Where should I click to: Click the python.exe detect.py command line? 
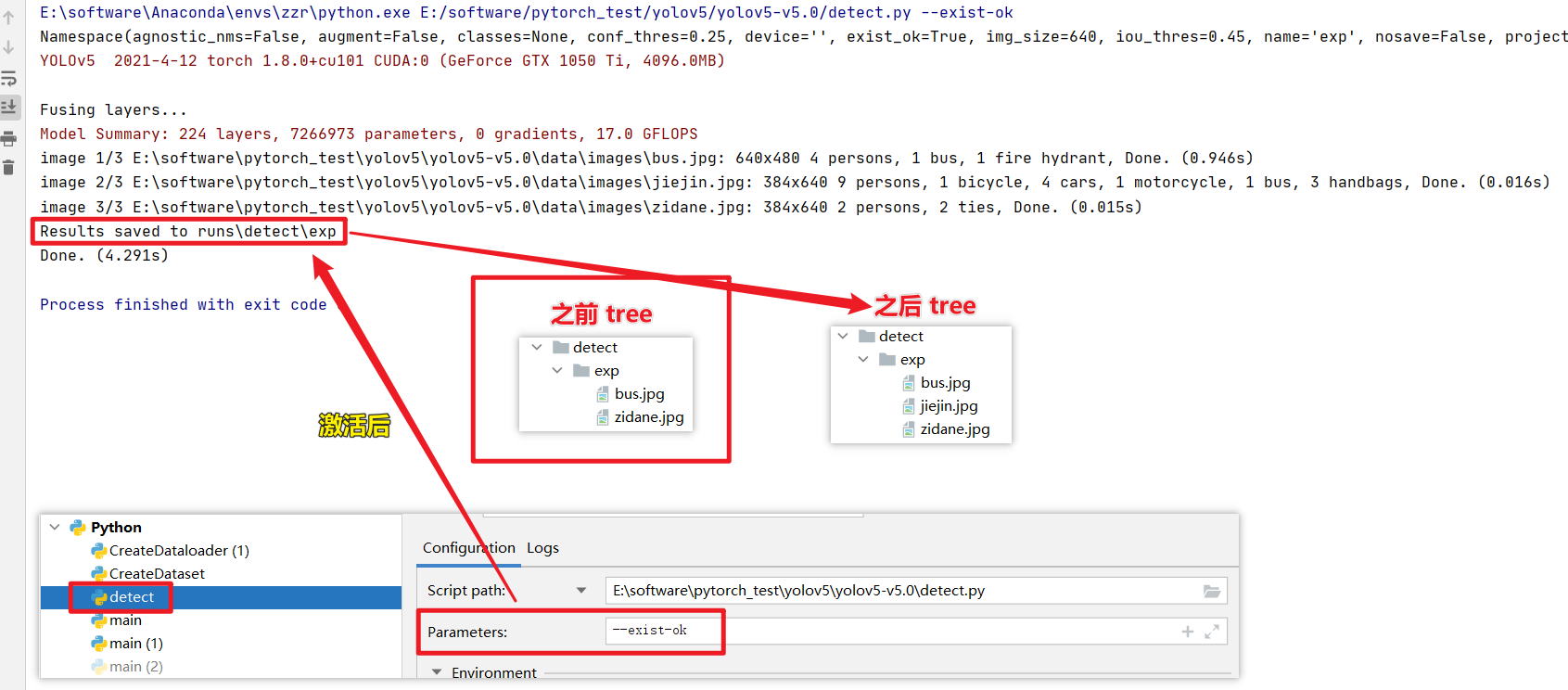527,12
